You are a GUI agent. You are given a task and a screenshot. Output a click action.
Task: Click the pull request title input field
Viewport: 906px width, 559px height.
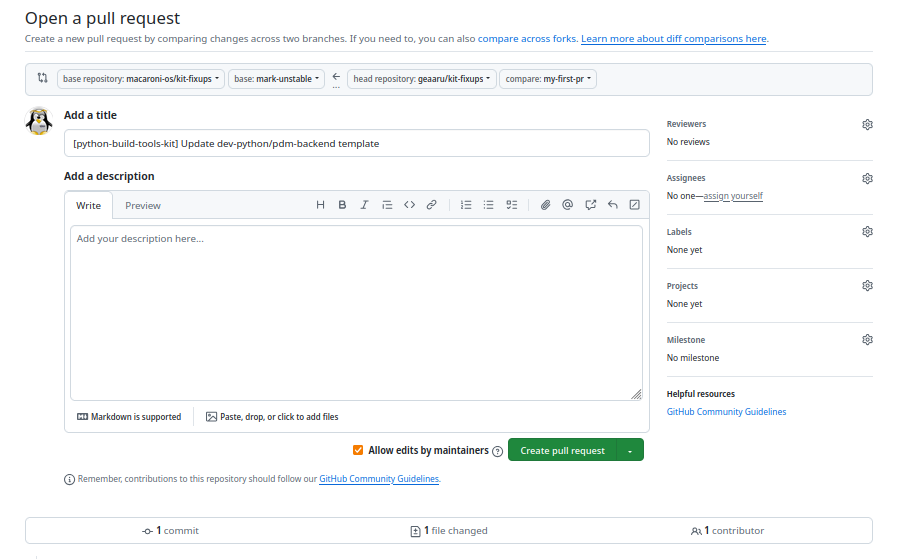(x=357, y=143)
